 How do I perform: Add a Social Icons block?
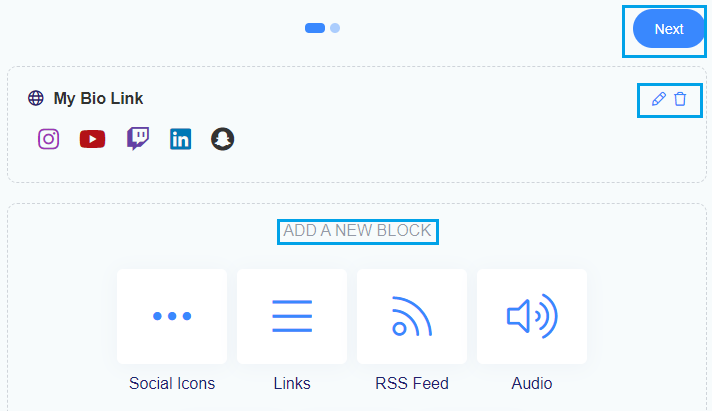coord(172,316)
